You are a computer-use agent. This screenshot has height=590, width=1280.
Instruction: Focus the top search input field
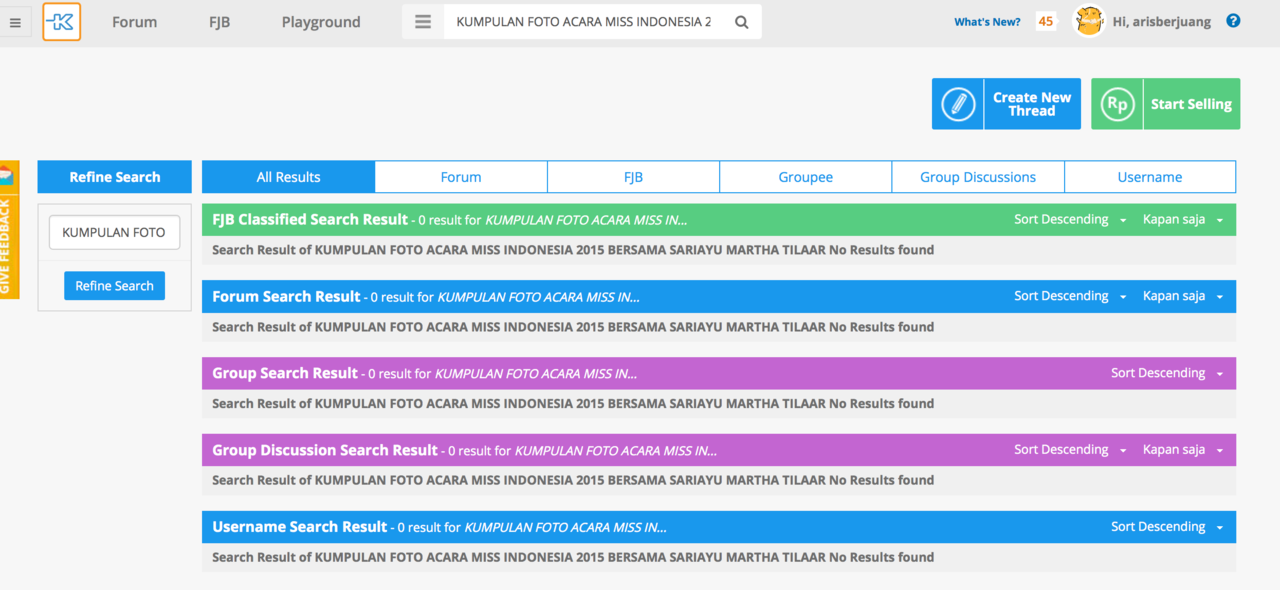pyautogui.click(x=585, y=22)
